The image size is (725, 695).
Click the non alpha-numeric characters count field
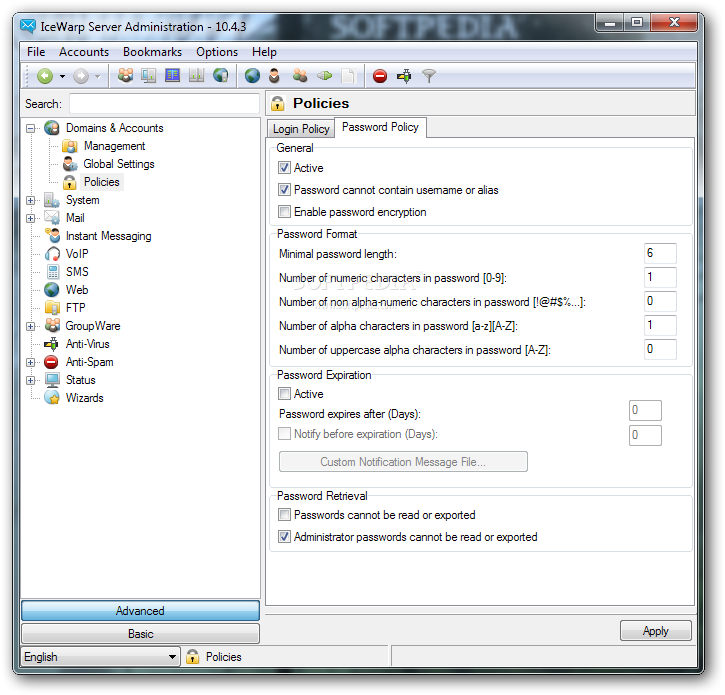pos(660,301)
